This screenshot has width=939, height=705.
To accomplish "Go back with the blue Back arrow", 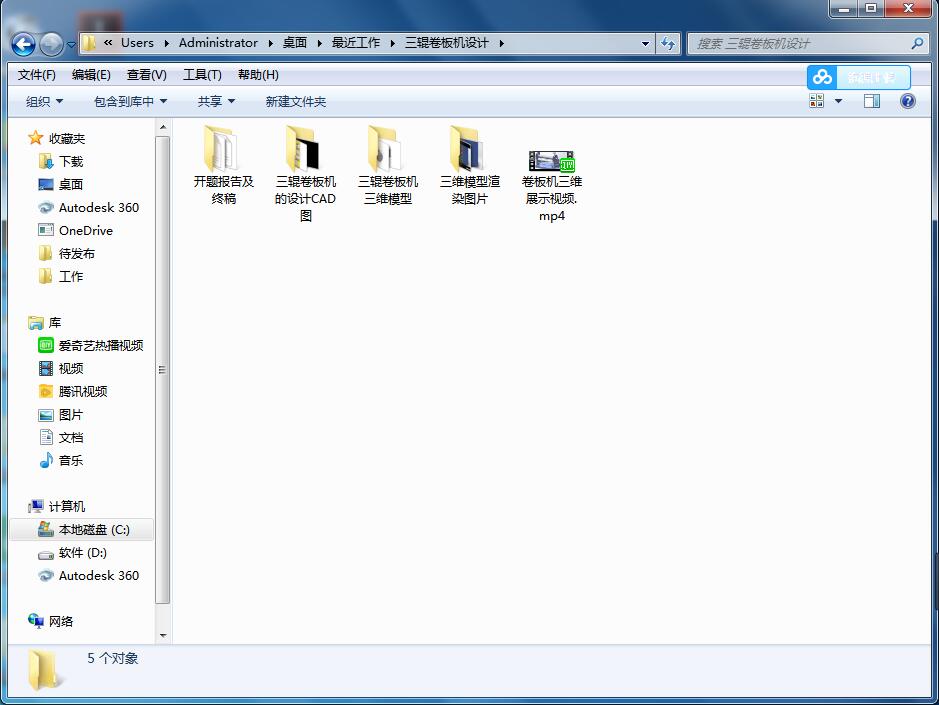I will click(23, 44).
